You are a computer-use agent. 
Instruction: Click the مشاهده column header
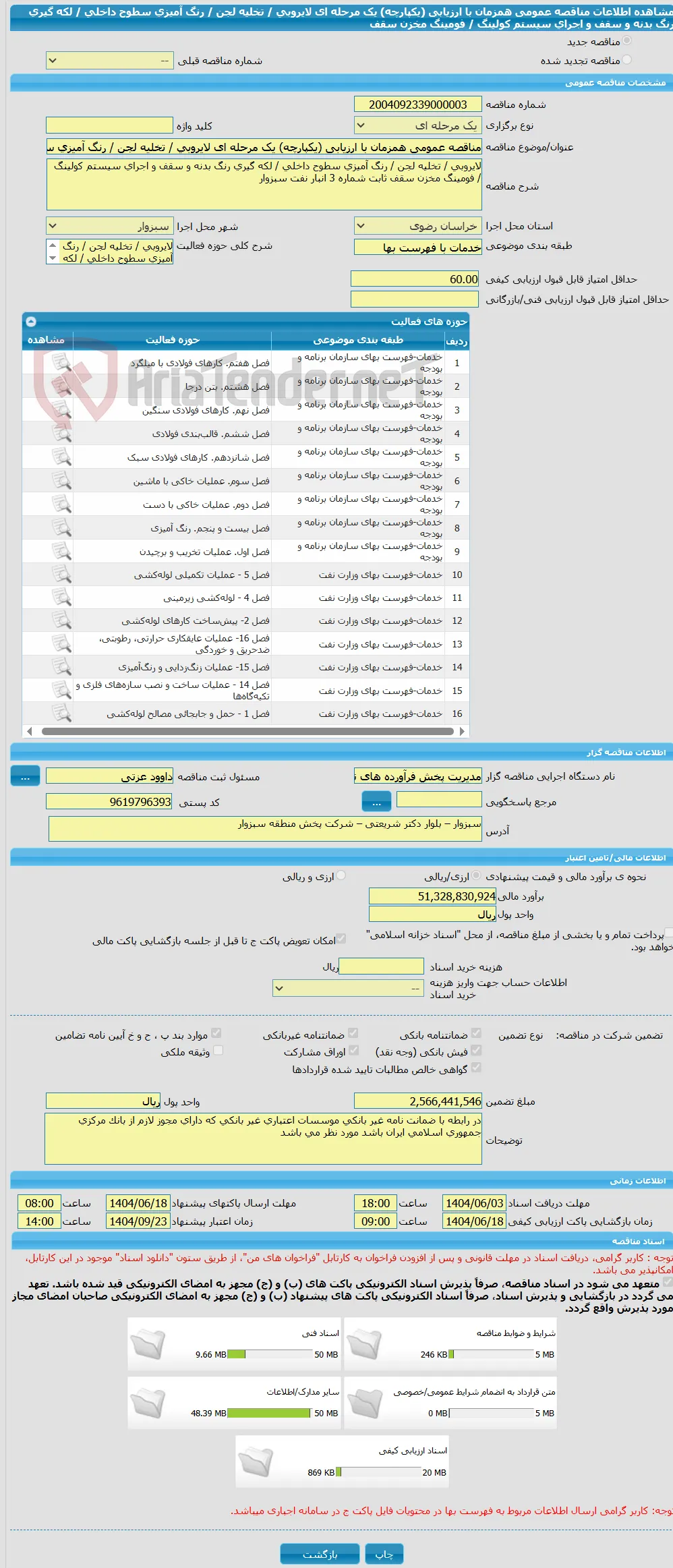47,340
